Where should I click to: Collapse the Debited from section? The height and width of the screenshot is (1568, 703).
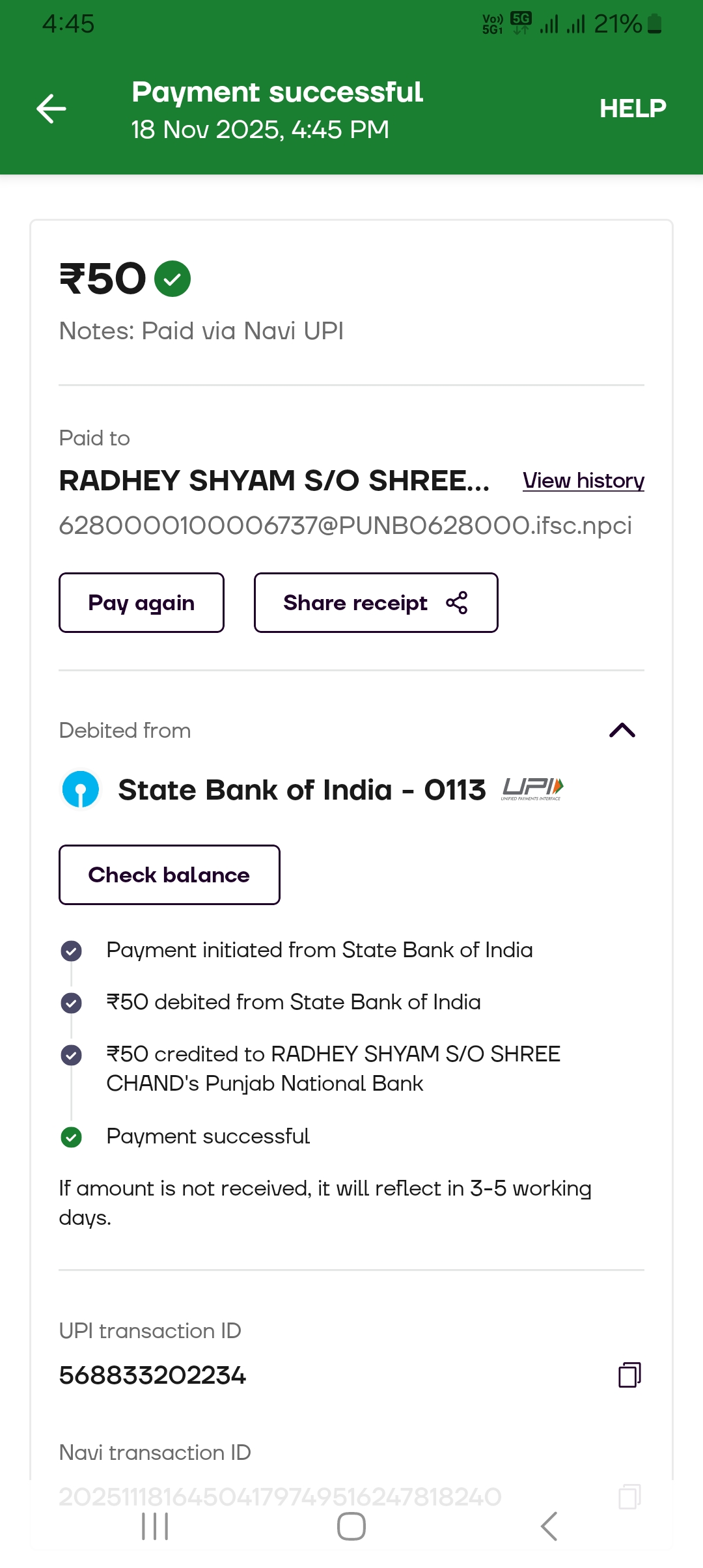pos(622,730)
